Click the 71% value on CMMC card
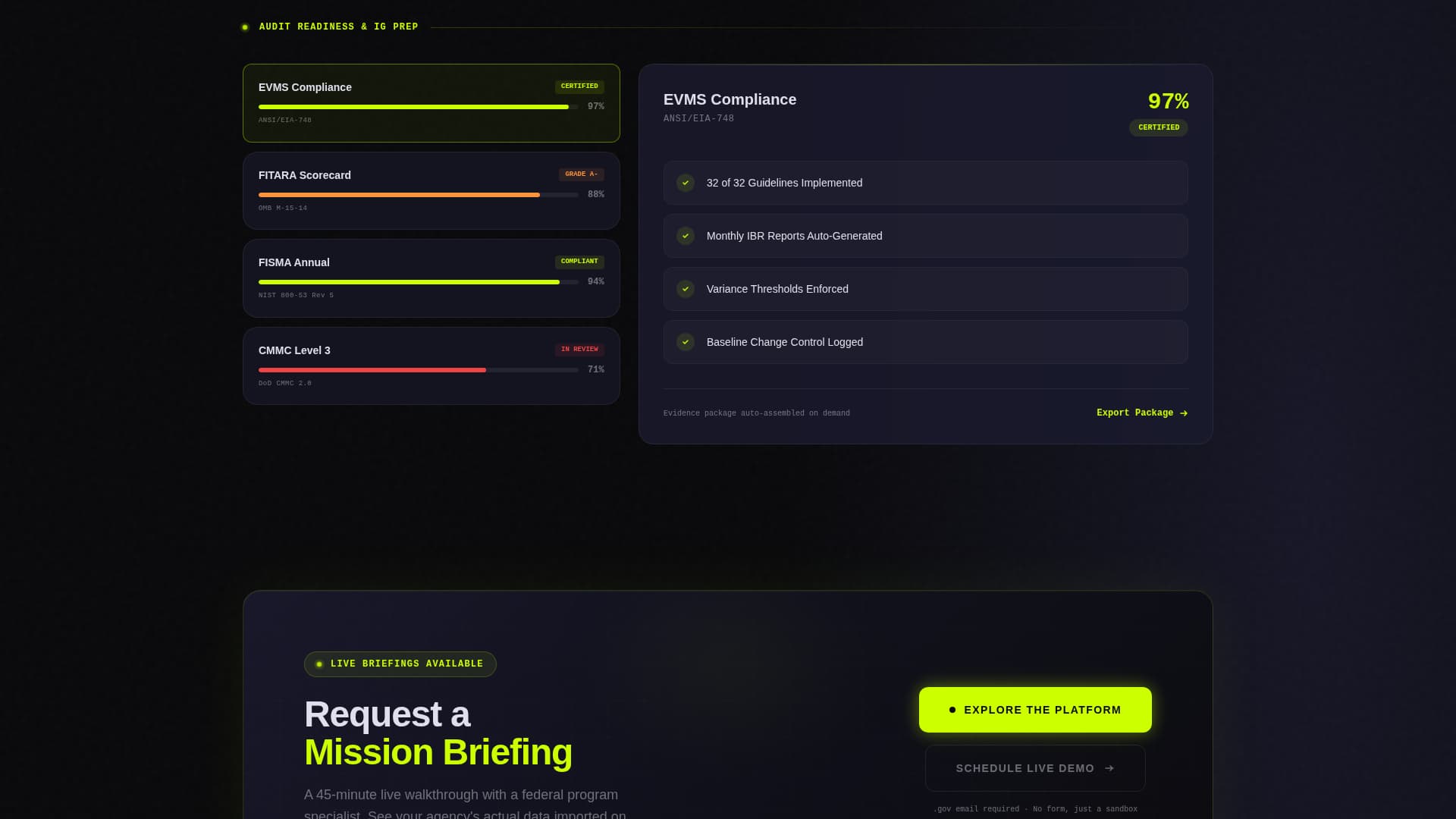Viewport: 1456px width, 819px height. coord(596,370)
